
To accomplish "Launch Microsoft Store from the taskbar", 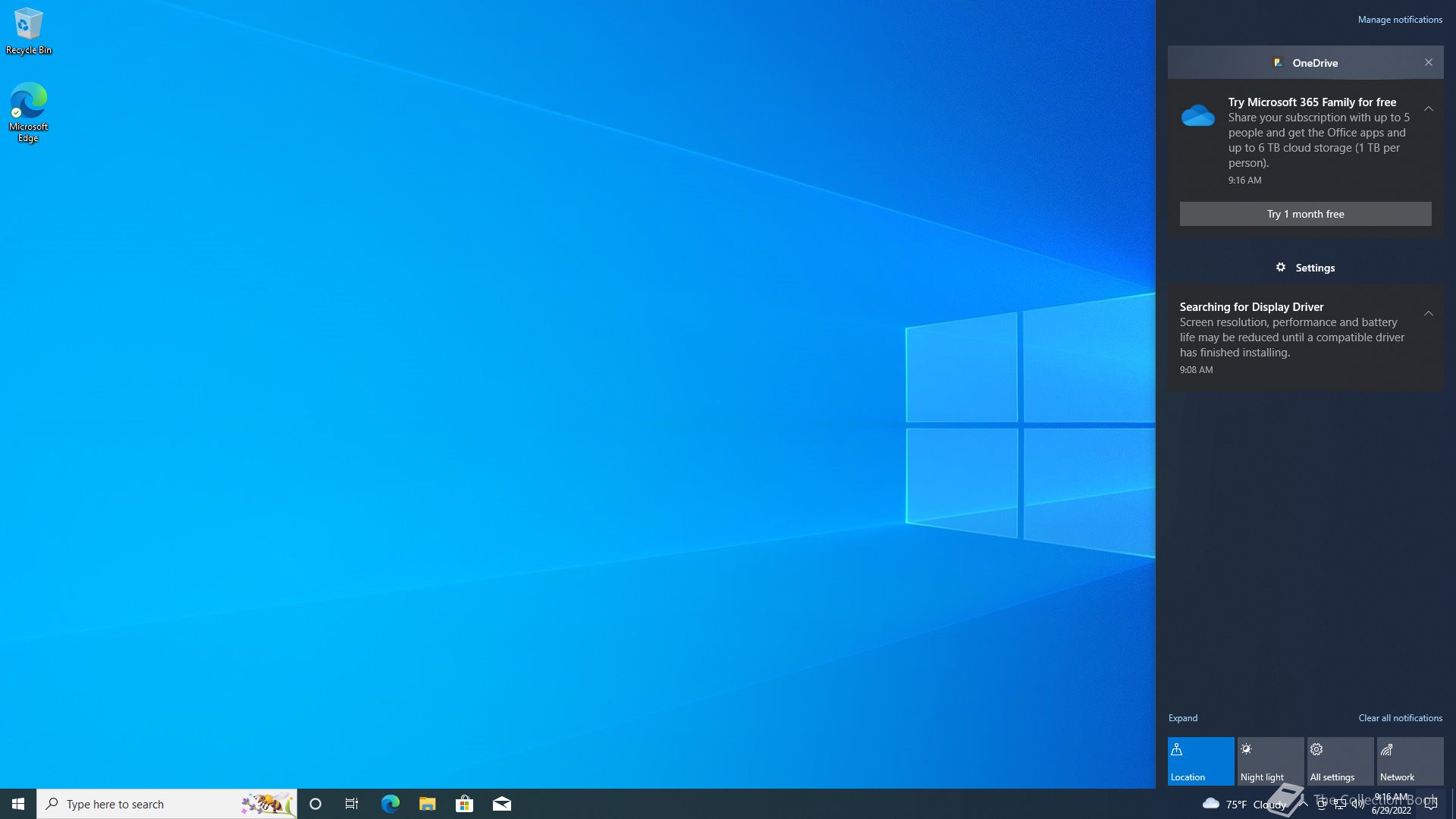I will [464, 804].
